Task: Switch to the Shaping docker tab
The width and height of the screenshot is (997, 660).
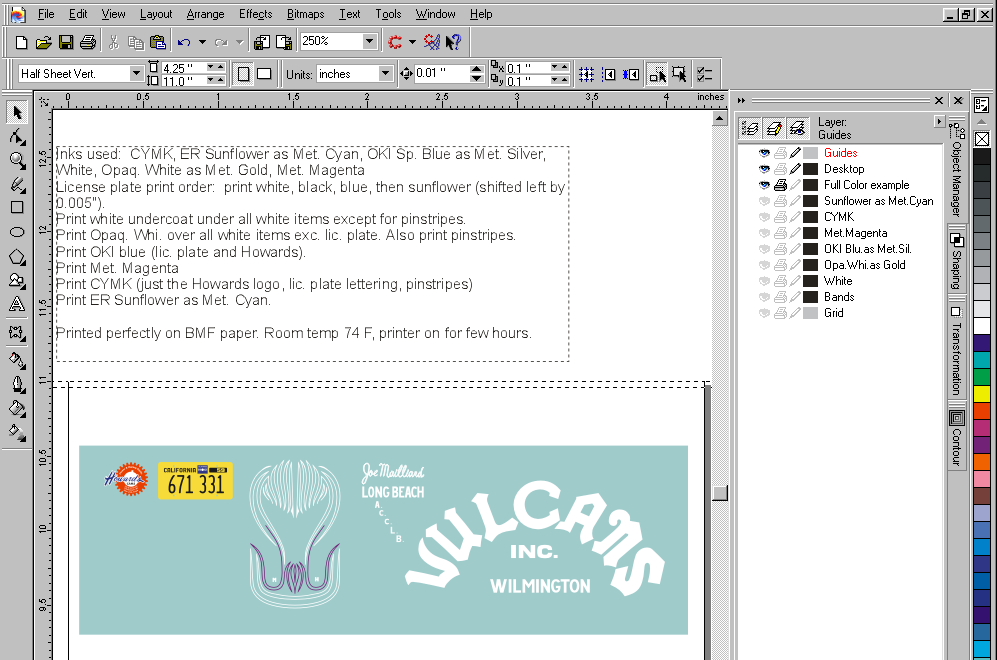Action: click(x=957, y=259)
